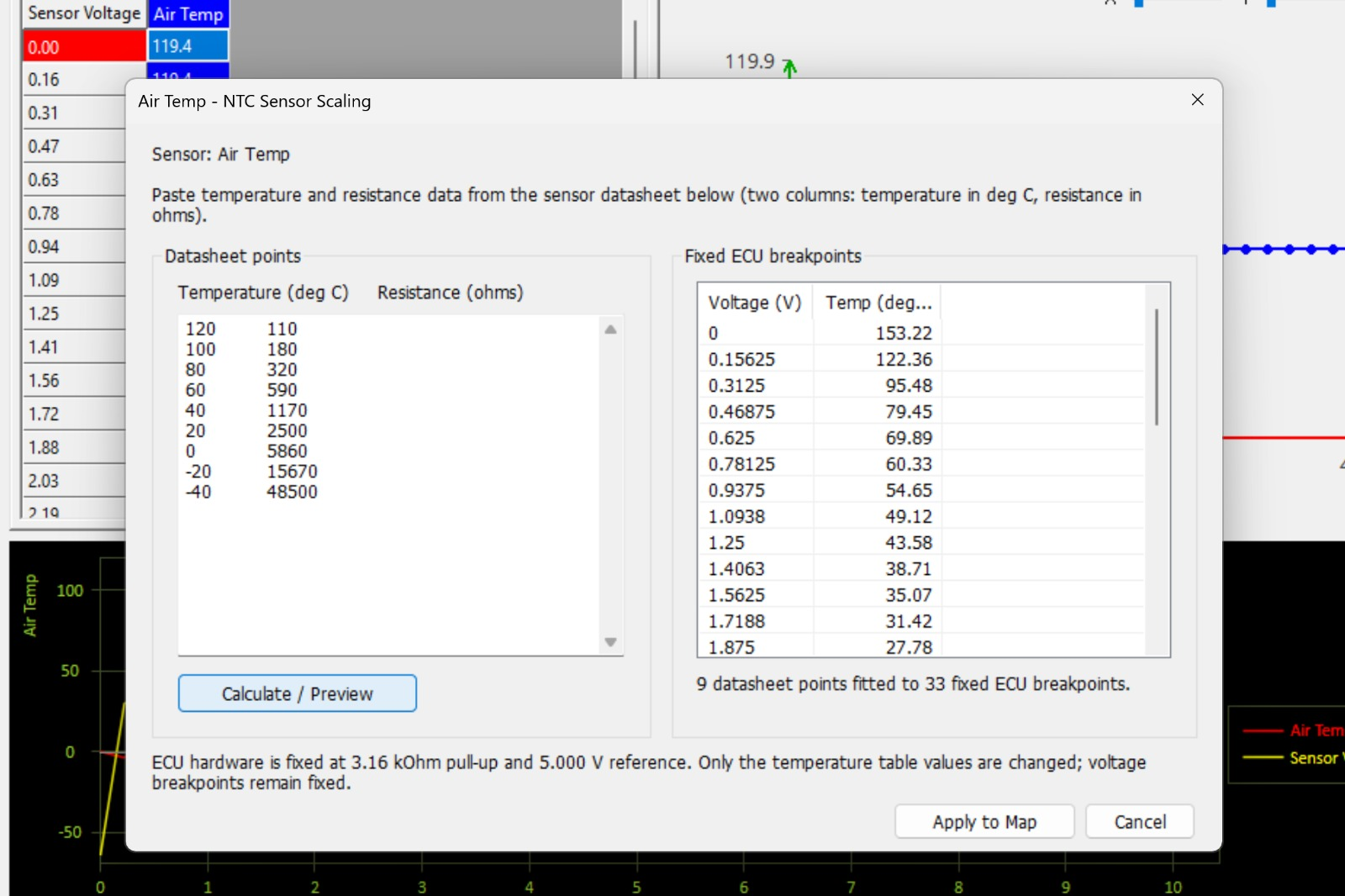Select the 0.47 Sensor Voltage cell

74,146
